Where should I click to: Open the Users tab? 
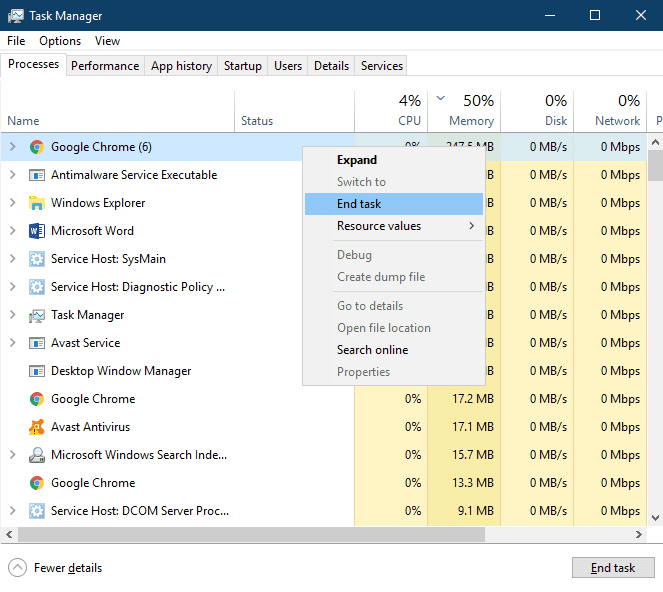tap(288, 66)
